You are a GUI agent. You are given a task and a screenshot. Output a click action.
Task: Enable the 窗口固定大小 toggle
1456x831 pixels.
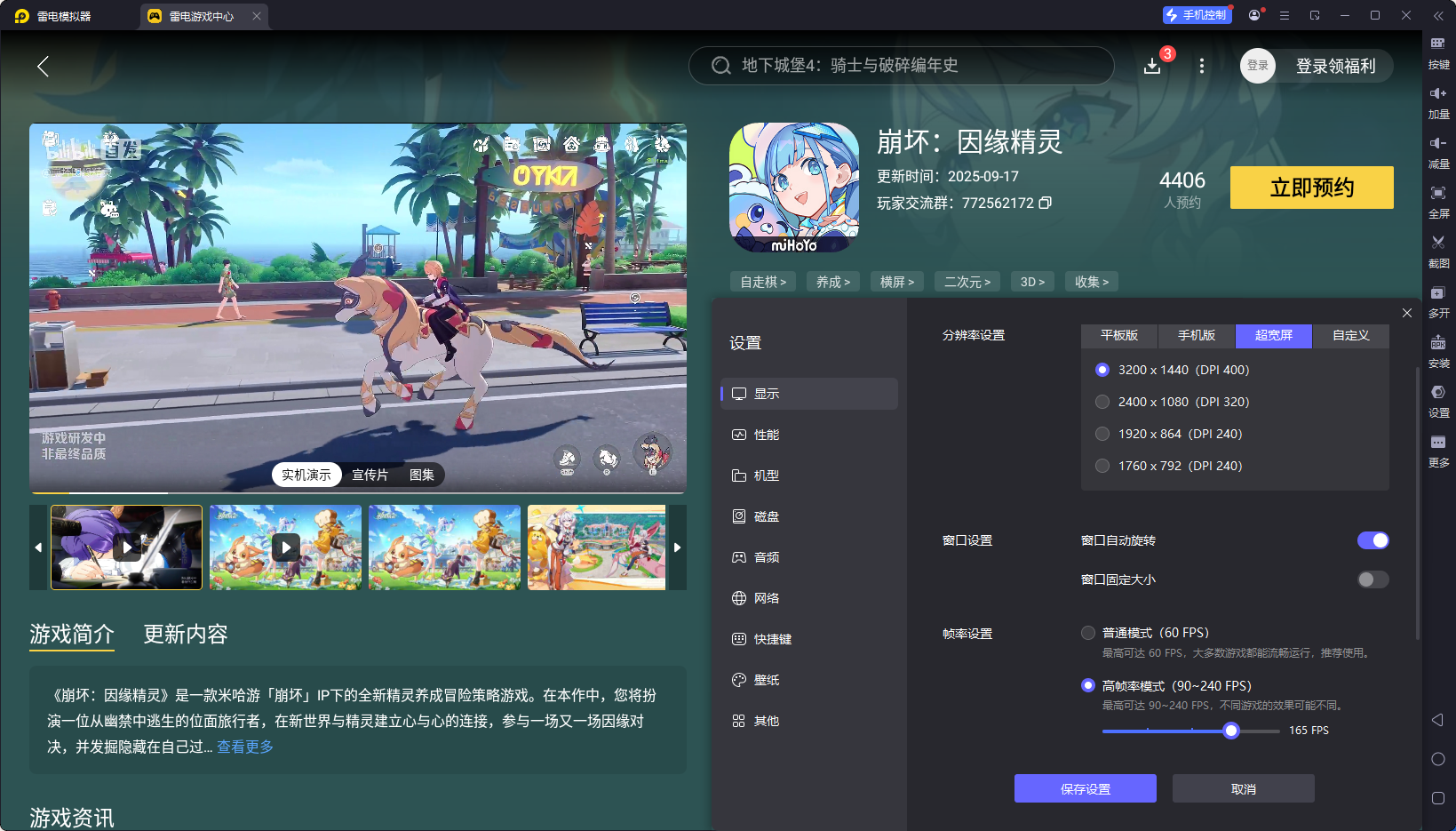[x=1372, y=579]
